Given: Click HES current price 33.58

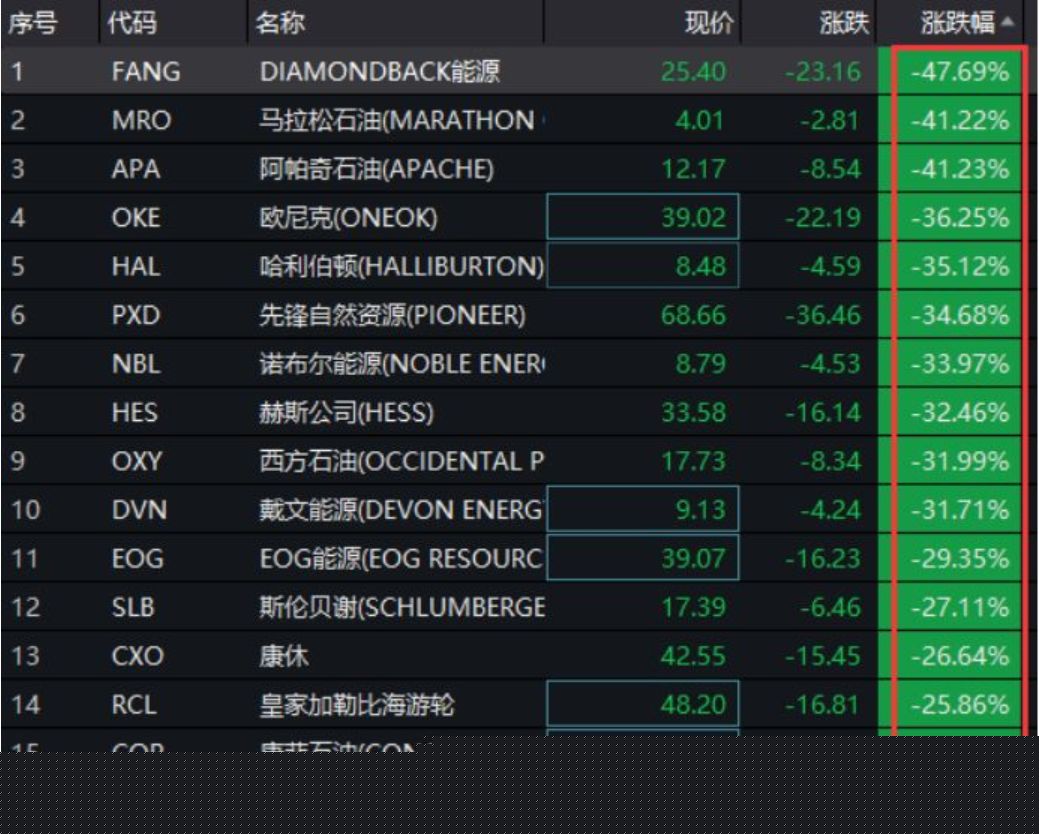Looking at the screenshot, I should click(693, 413).
